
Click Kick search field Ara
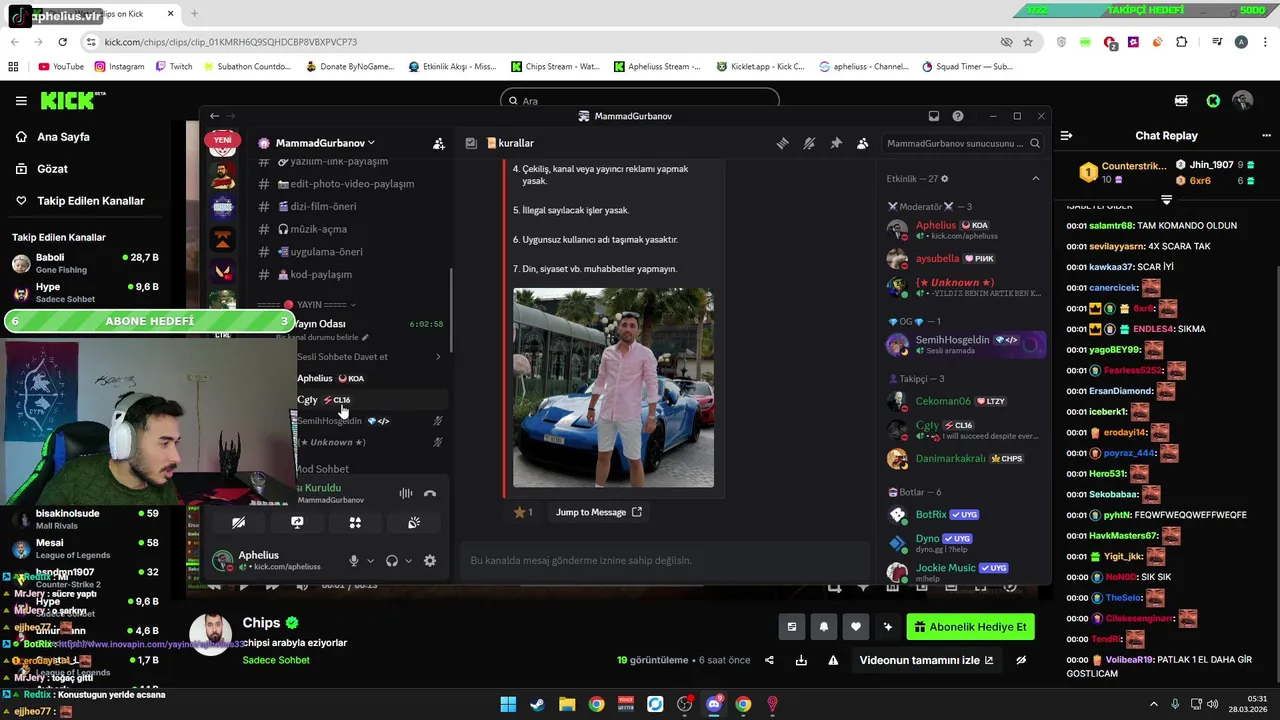pos(640,100)
